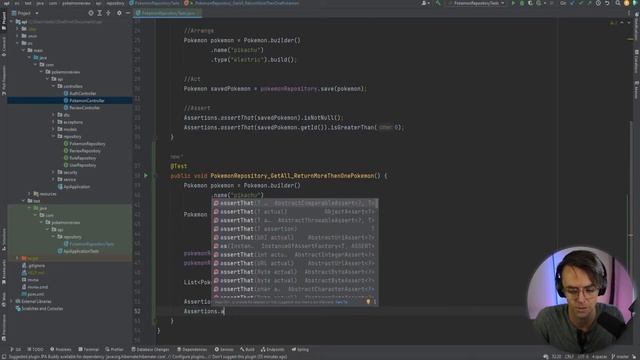Open RoleRepository in project tree

[x=80, y=158]
